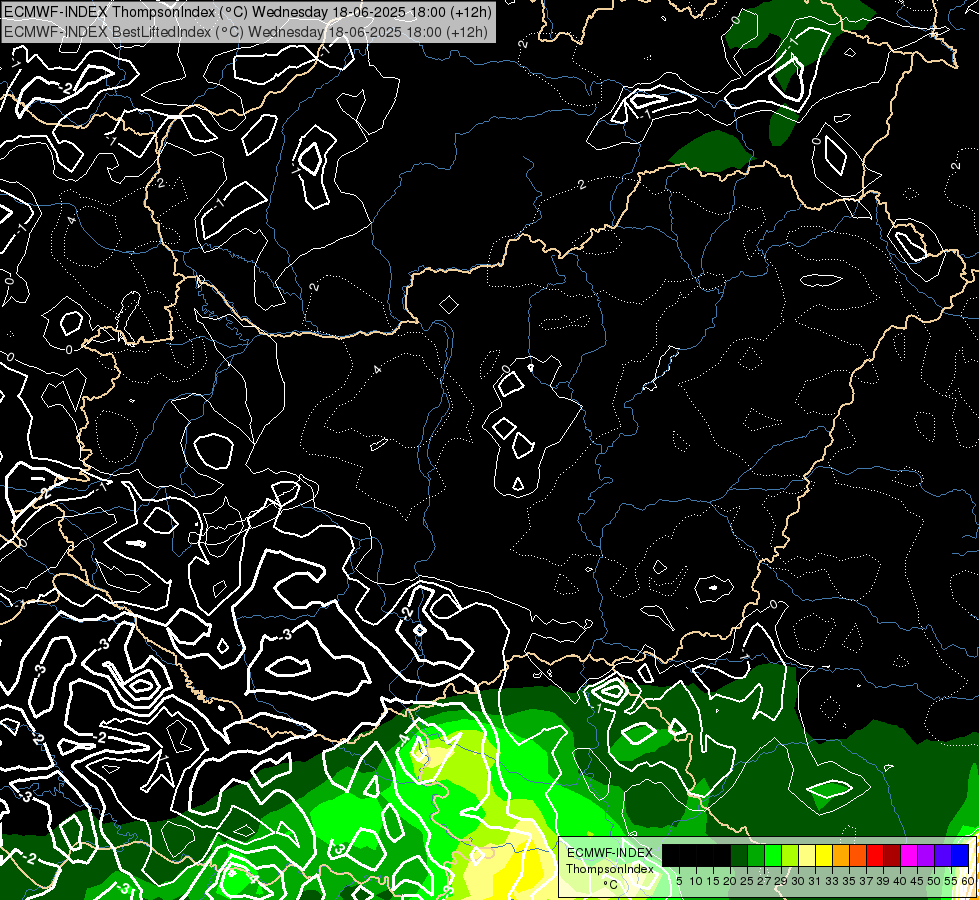Click the legend tick value 5
The width and height of the screenshot is (979, 900).
(x=679, y=881)
